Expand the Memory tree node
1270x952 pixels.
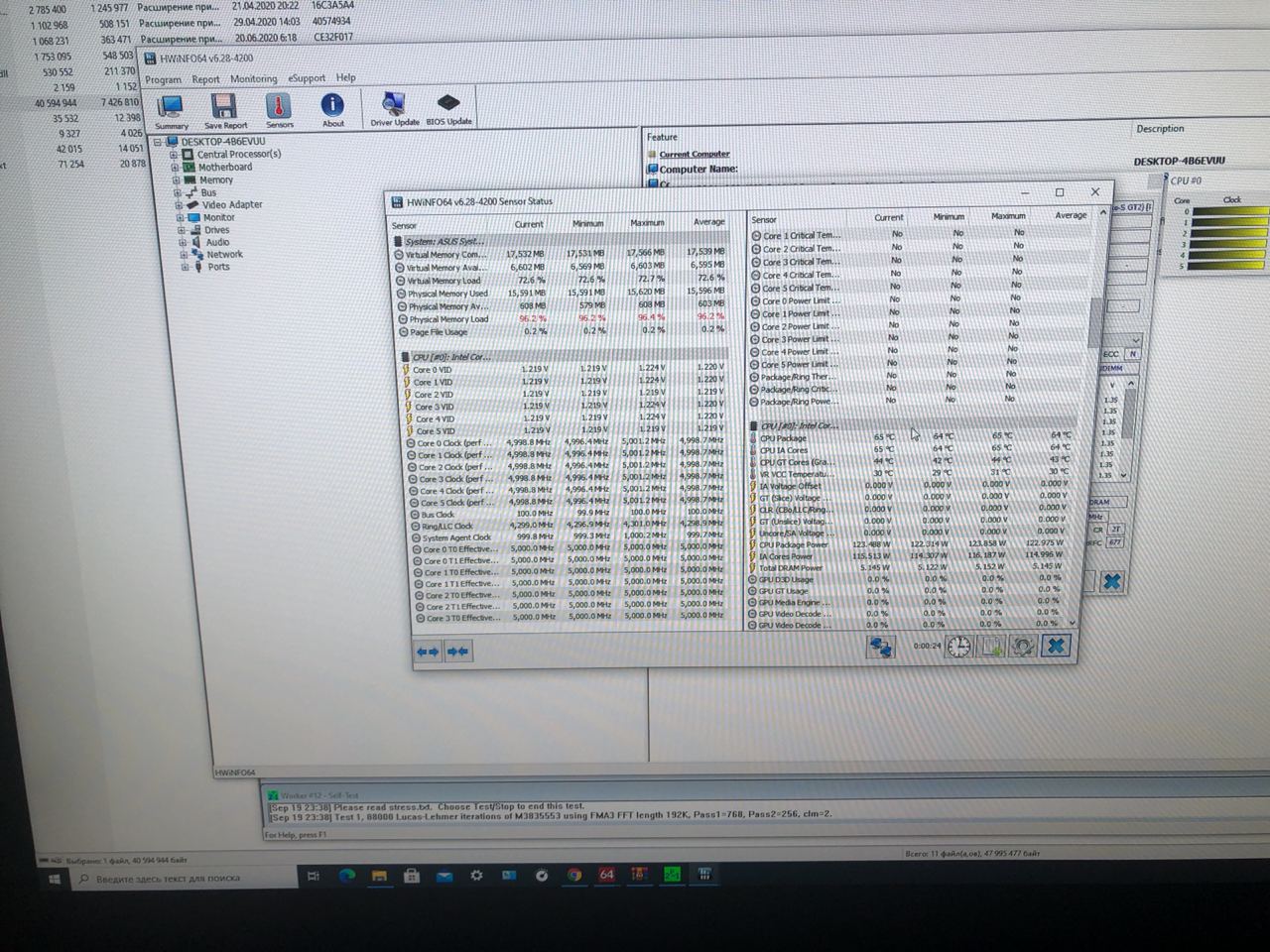[x=177, y=180]
